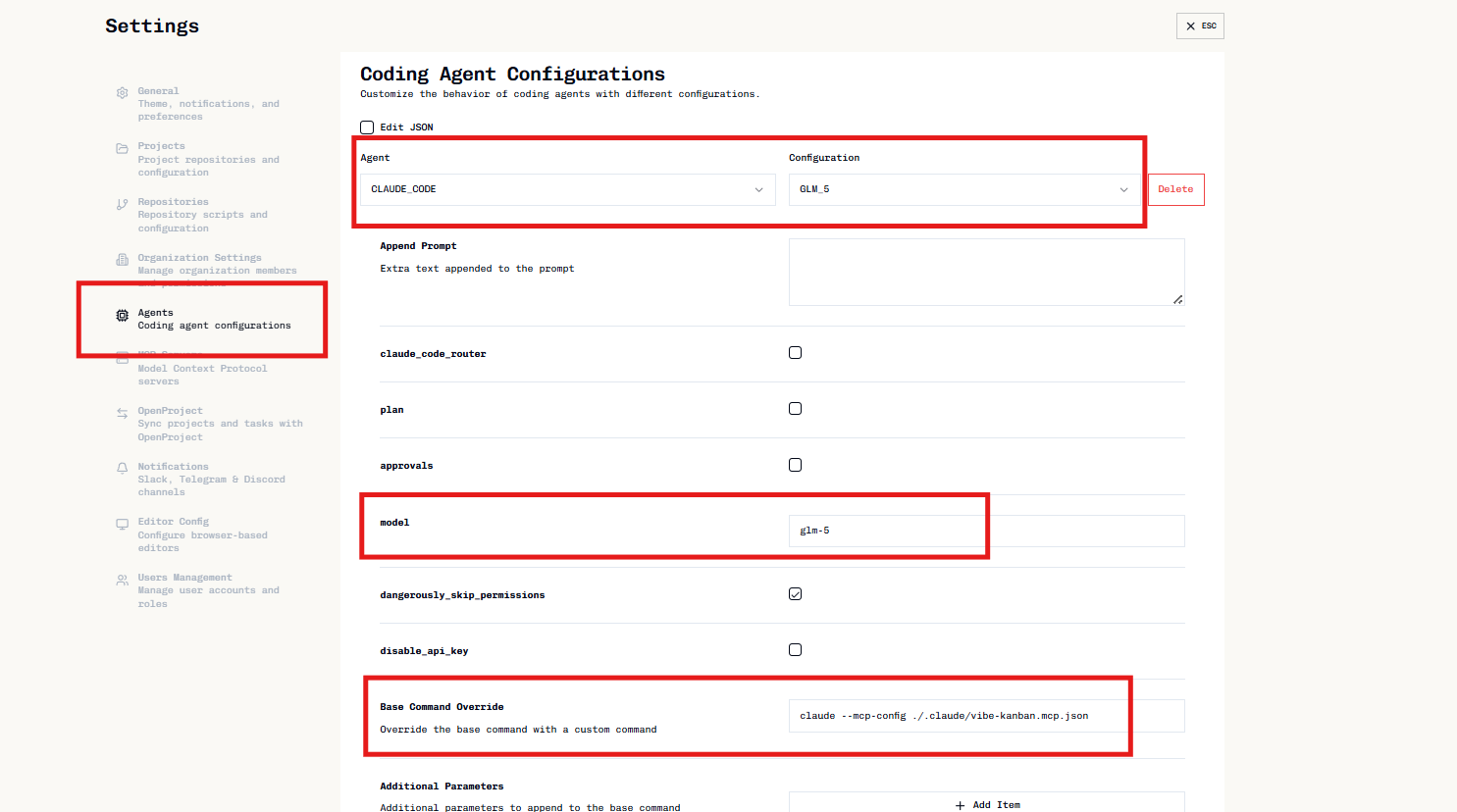Open Users Management section

(x=208, y=590)
